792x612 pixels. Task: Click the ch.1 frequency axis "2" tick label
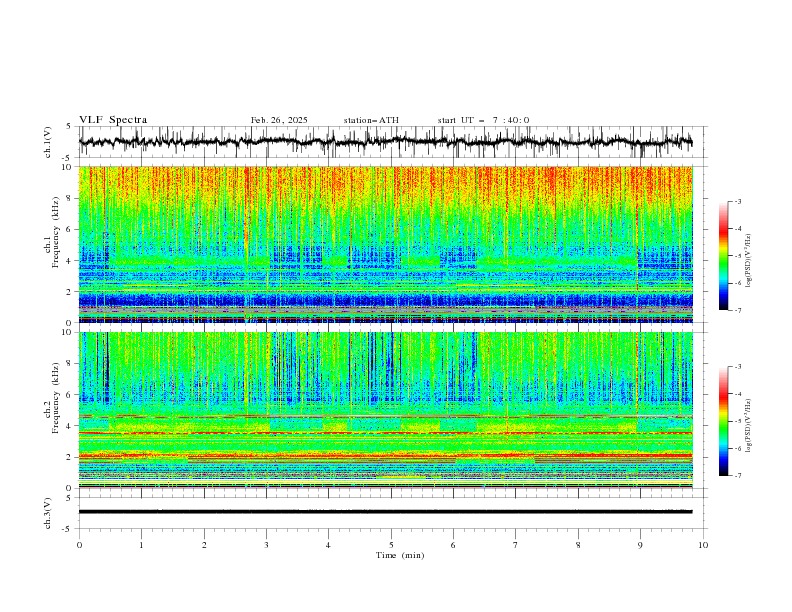70,292
